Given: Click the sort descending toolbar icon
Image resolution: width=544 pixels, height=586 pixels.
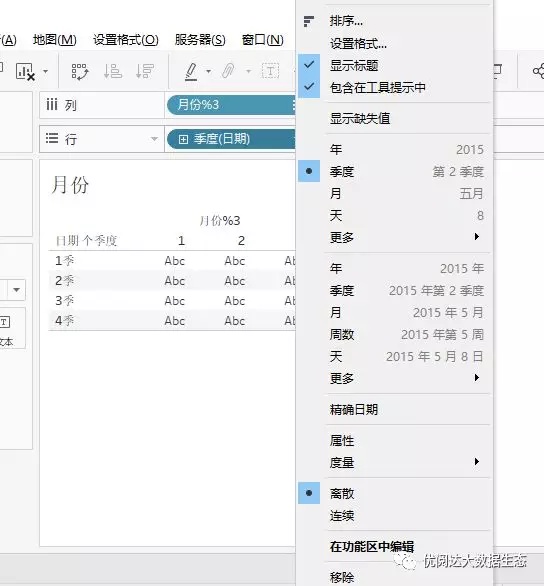Looking at the screenshot, I should coord(145,71).
